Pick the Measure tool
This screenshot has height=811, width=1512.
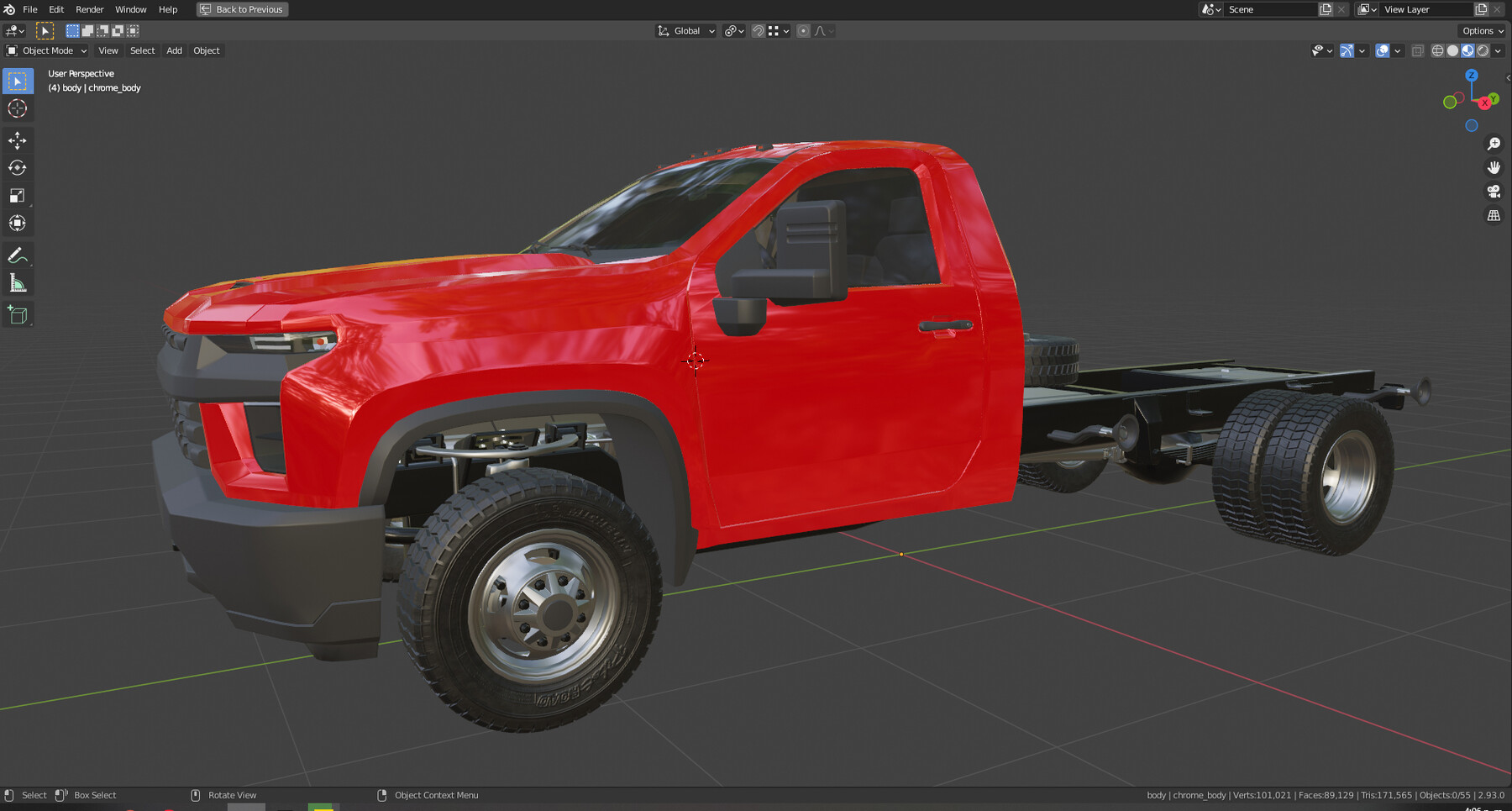[17, 283]
